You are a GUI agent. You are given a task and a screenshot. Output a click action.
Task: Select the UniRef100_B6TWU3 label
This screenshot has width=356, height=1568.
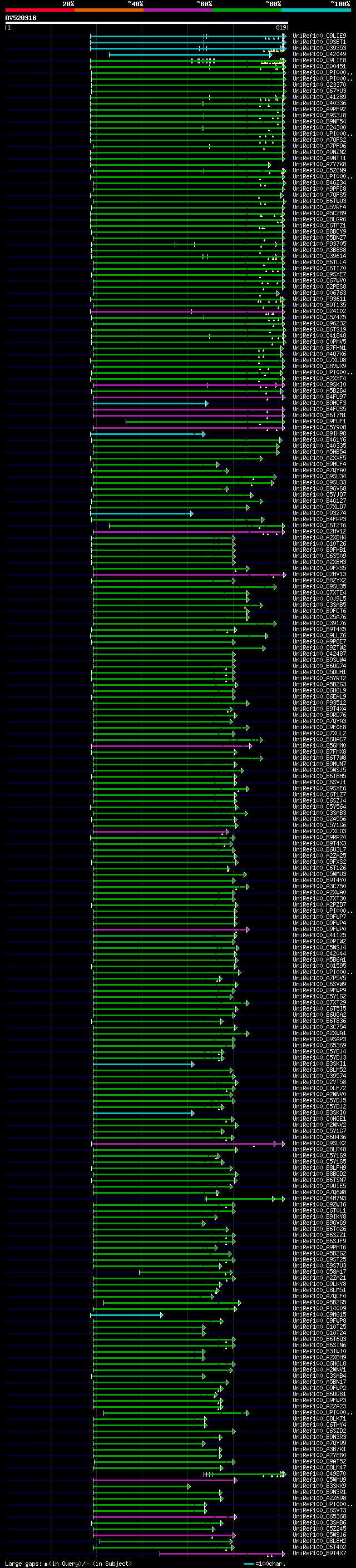pyautogui.click(x=319, y=201)
